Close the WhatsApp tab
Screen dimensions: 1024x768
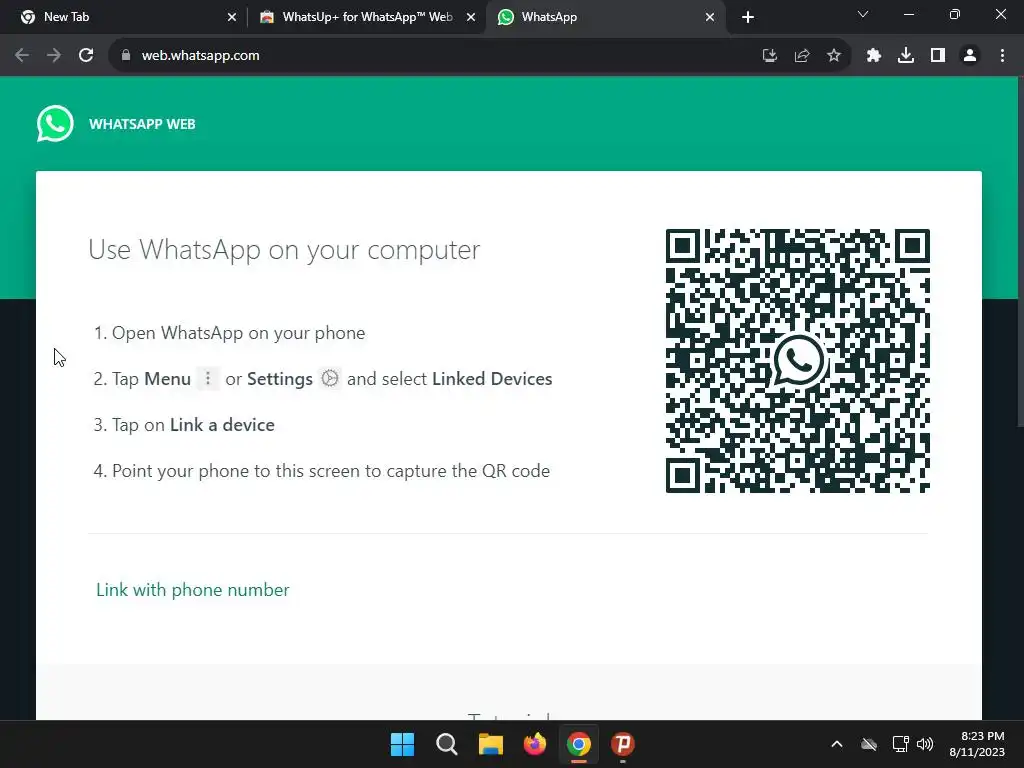click(710, 18)
